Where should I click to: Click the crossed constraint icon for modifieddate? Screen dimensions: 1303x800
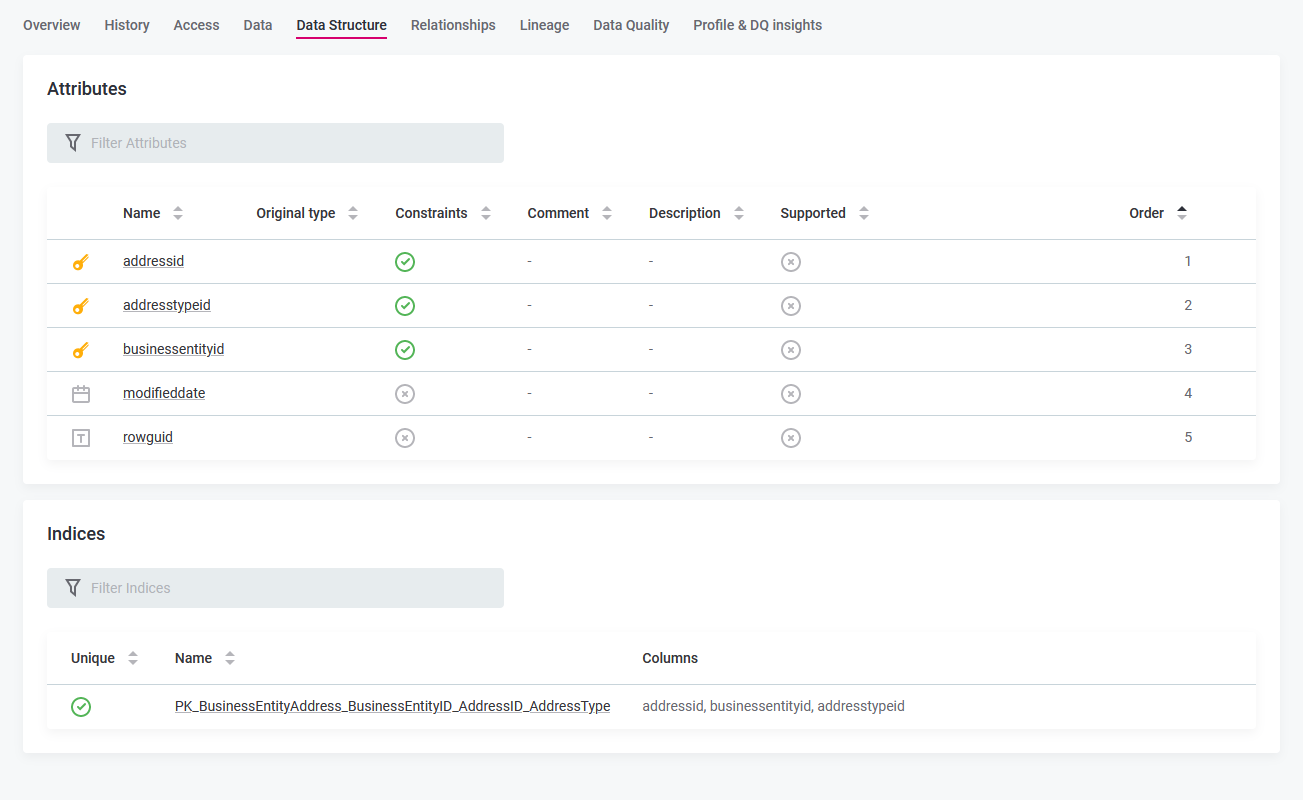[405, 393]
